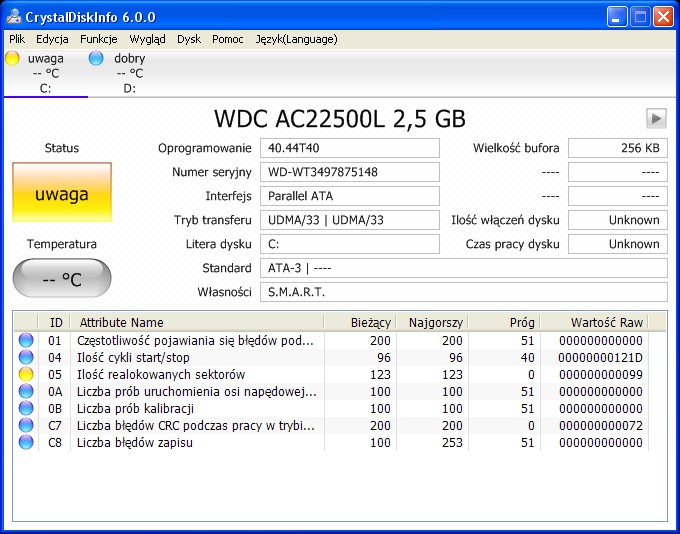Viewport: 680px width, 534px height.
Task: Click the yellow uwaga health status button
Action: click(x=62, y=192)
